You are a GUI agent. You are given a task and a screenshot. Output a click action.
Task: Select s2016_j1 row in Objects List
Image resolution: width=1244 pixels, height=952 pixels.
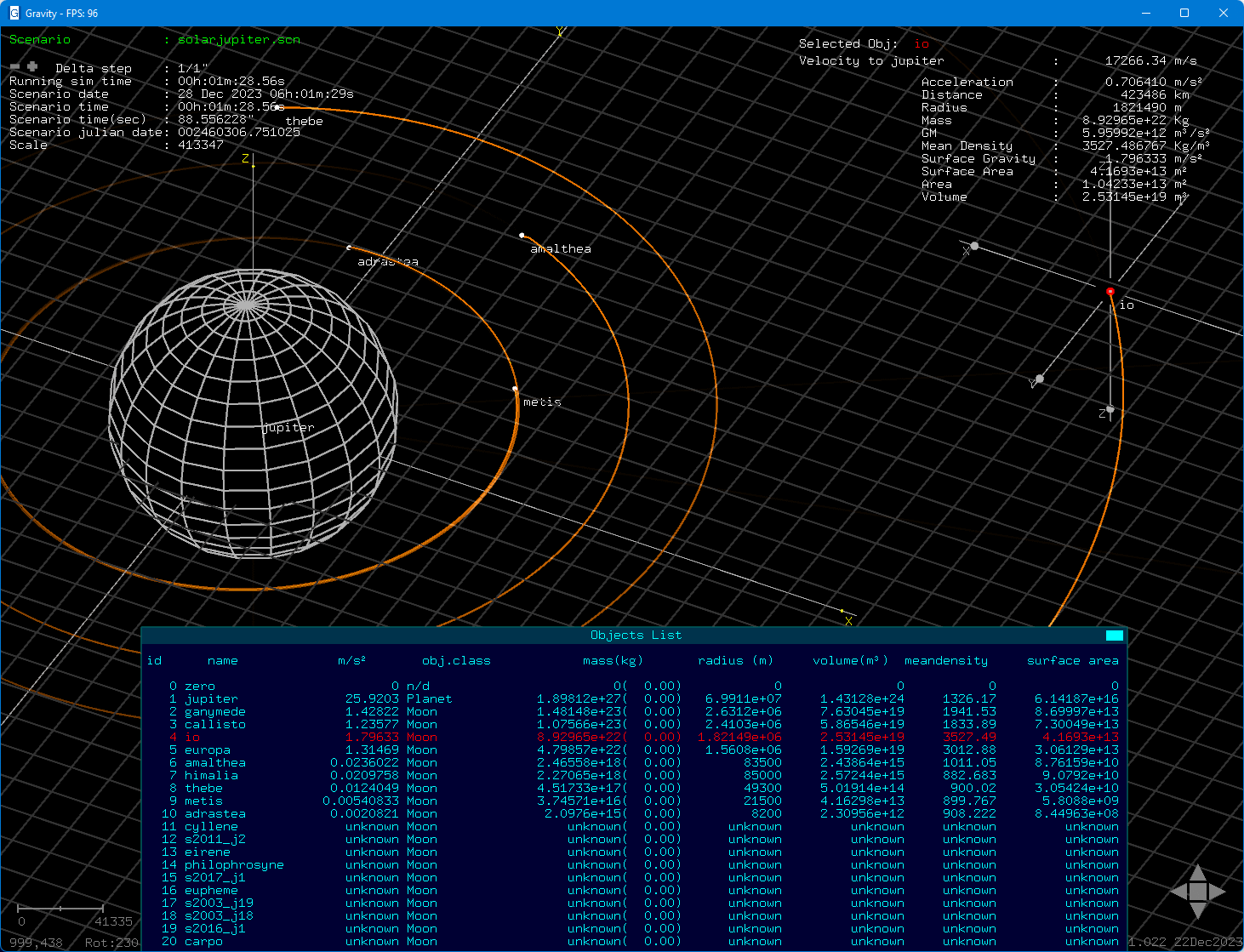tap(634, 929)
